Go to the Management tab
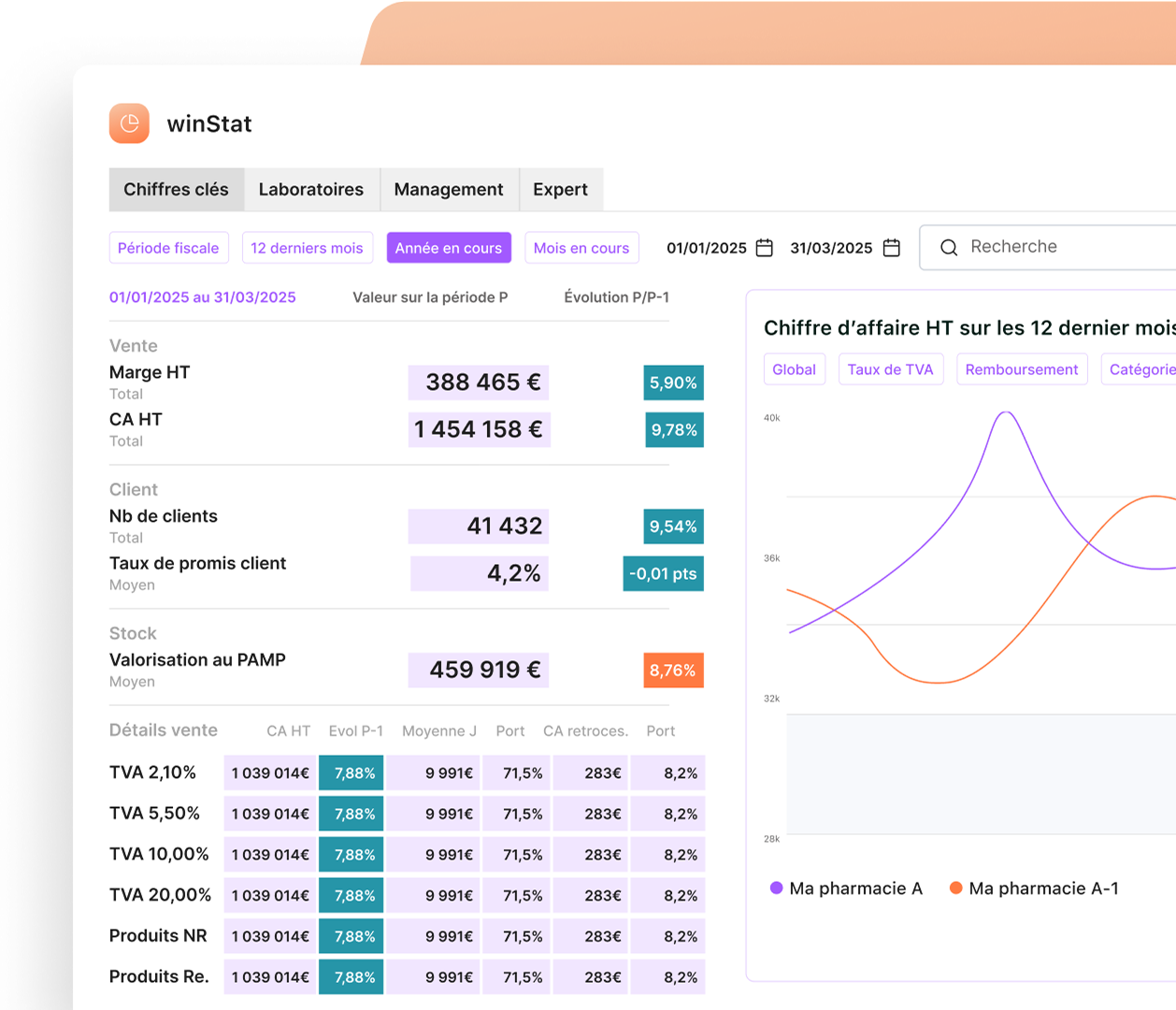Image resolution: width=1176 pixels, height=1010 pixels. pyautogui.click(x=448, y=190)
